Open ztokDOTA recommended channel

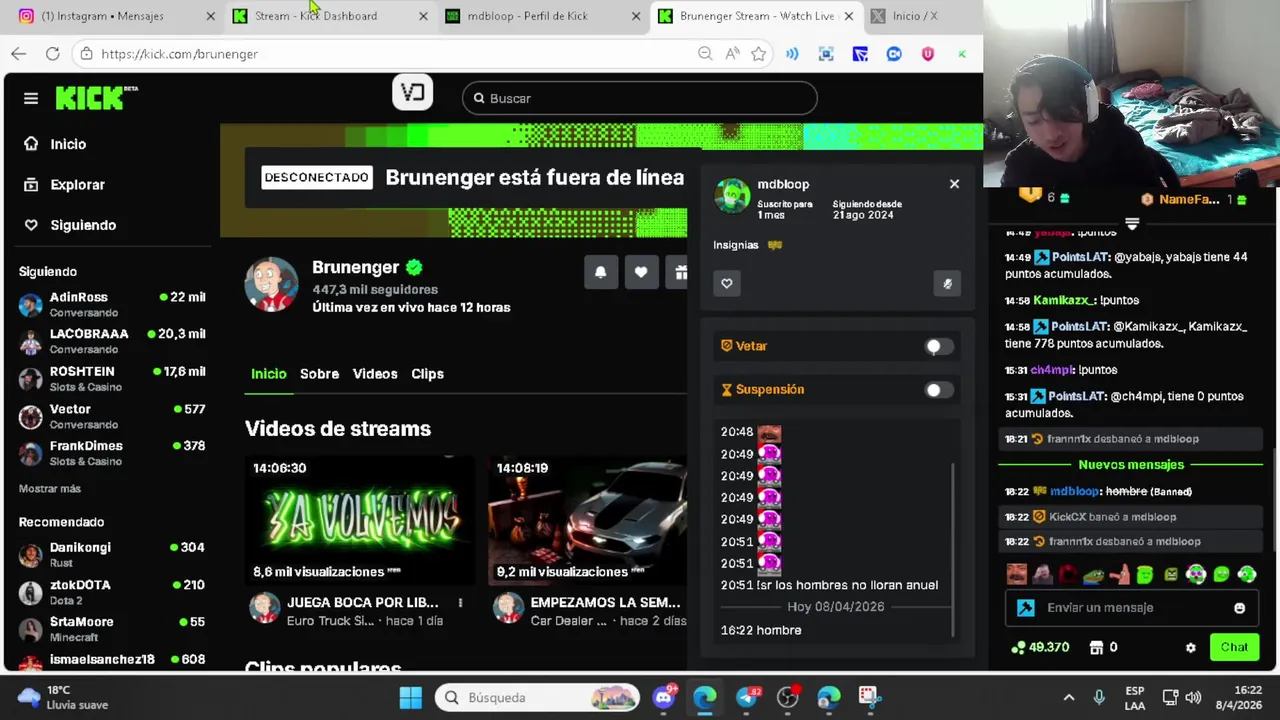pos(112,592)
